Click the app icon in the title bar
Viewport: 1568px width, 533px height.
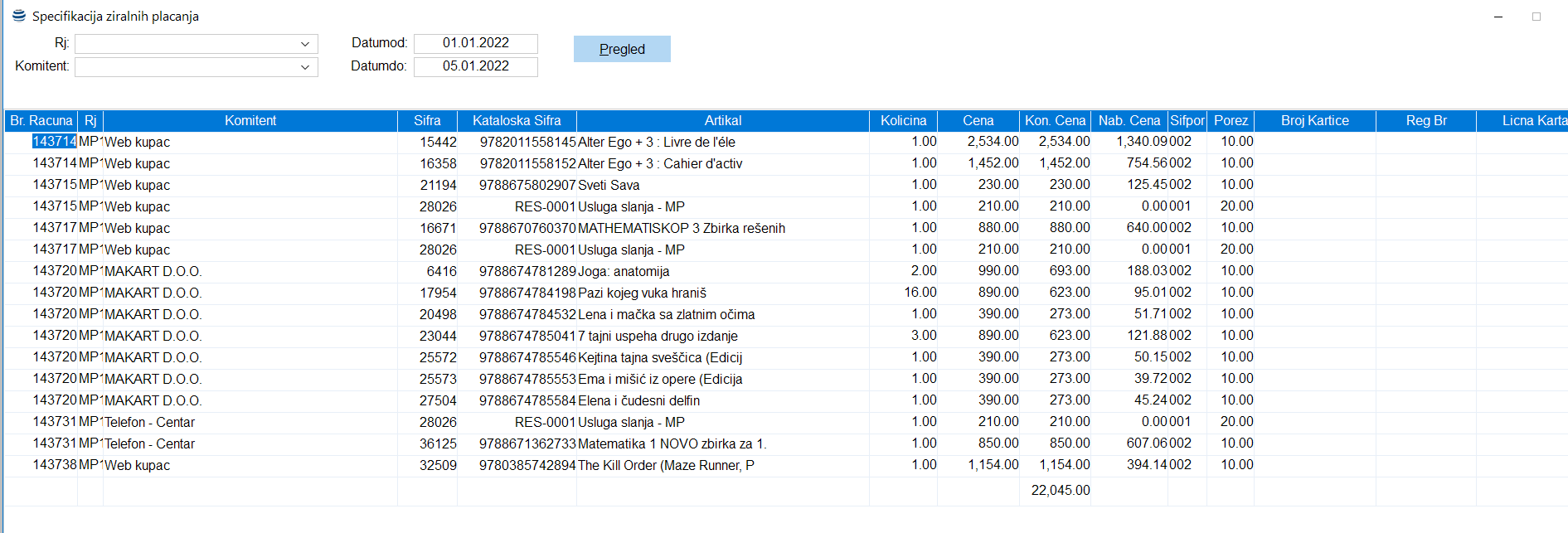pyautogui.click(x=18, y=16)
